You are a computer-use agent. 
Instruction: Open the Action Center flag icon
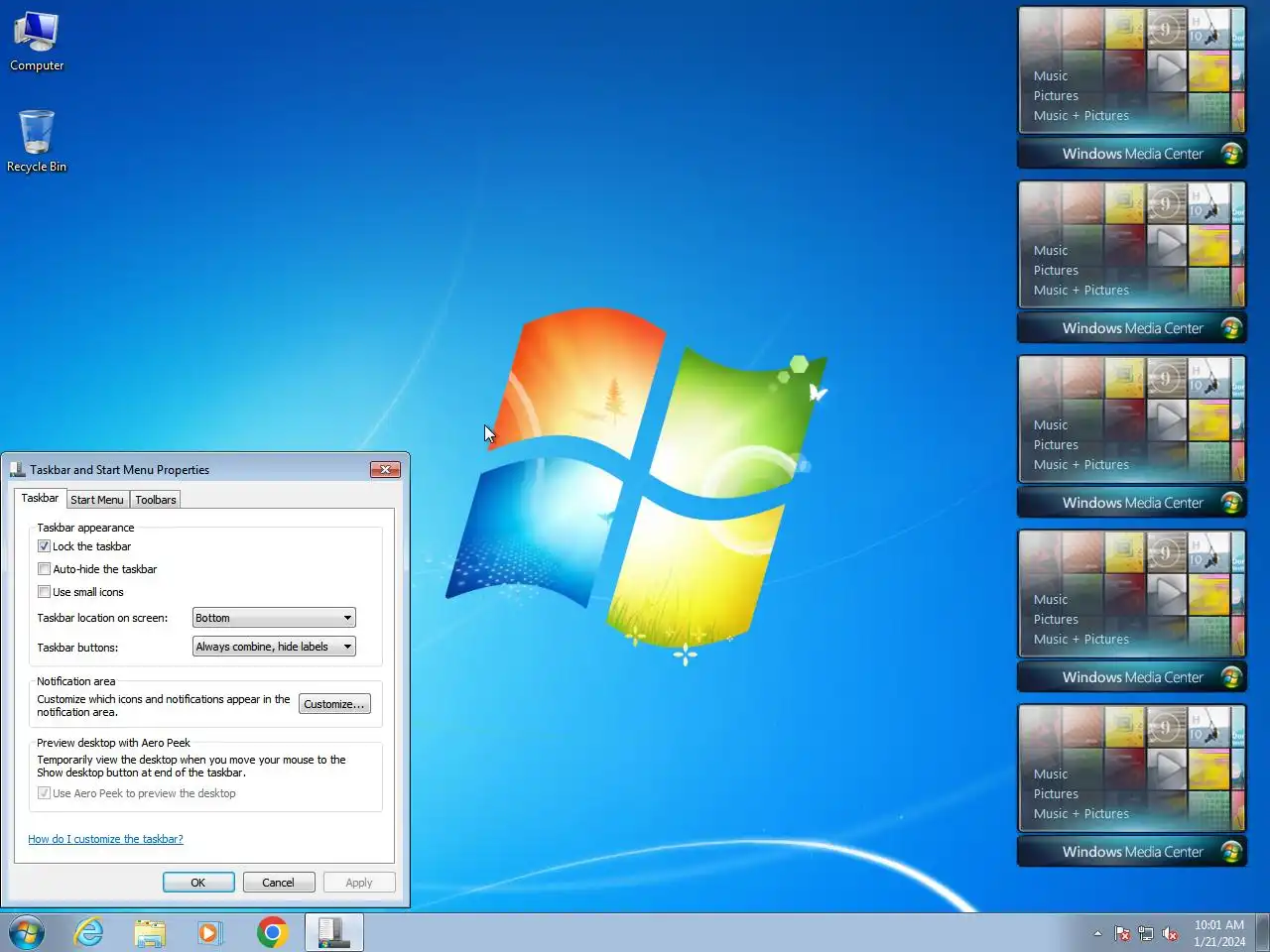[x=1122, y=933]
